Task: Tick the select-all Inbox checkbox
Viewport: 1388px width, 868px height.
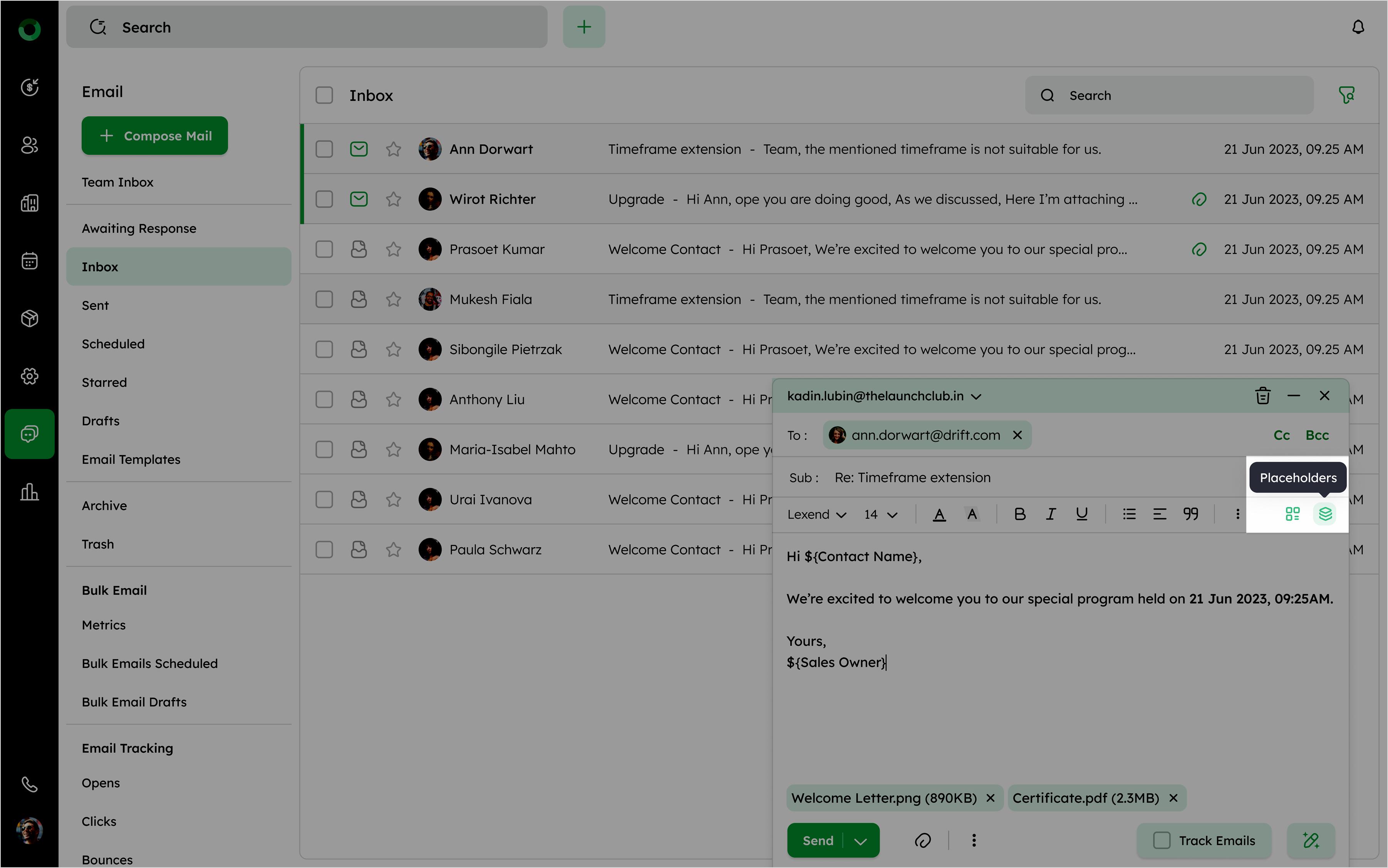Action: (x=324, y=95)
